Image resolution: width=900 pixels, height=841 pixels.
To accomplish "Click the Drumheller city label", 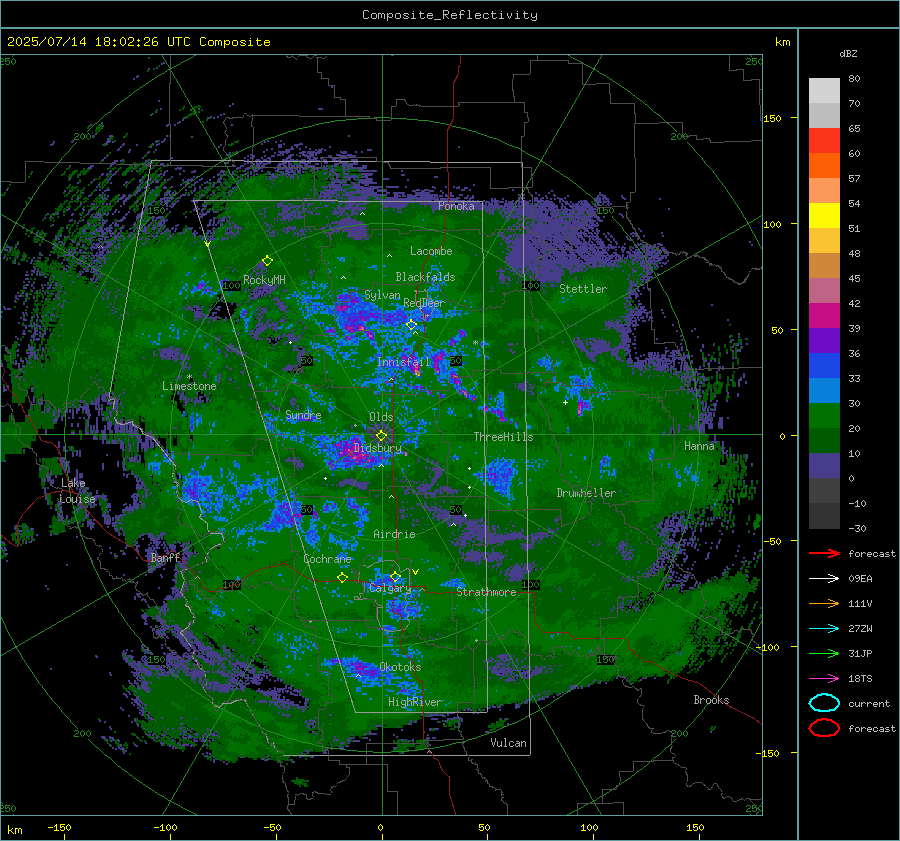I will (586, 493).
